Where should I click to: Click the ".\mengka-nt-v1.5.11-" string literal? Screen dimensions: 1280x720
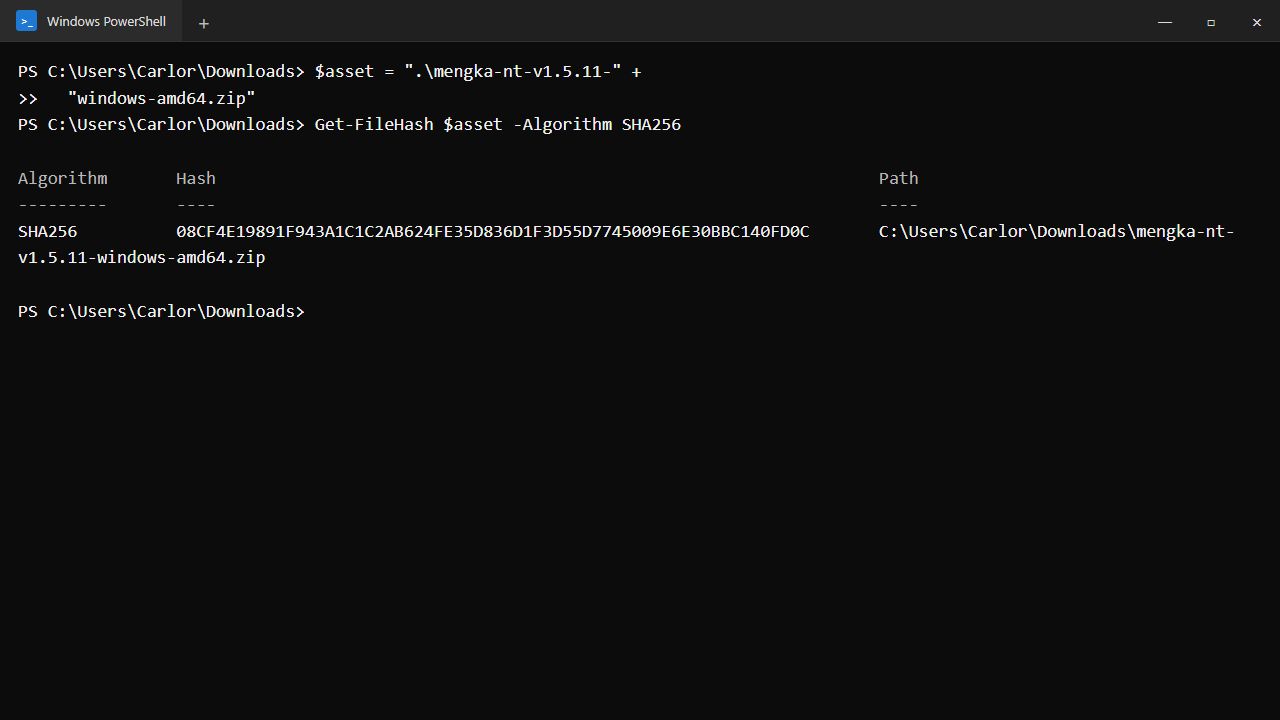coord(513,71)
